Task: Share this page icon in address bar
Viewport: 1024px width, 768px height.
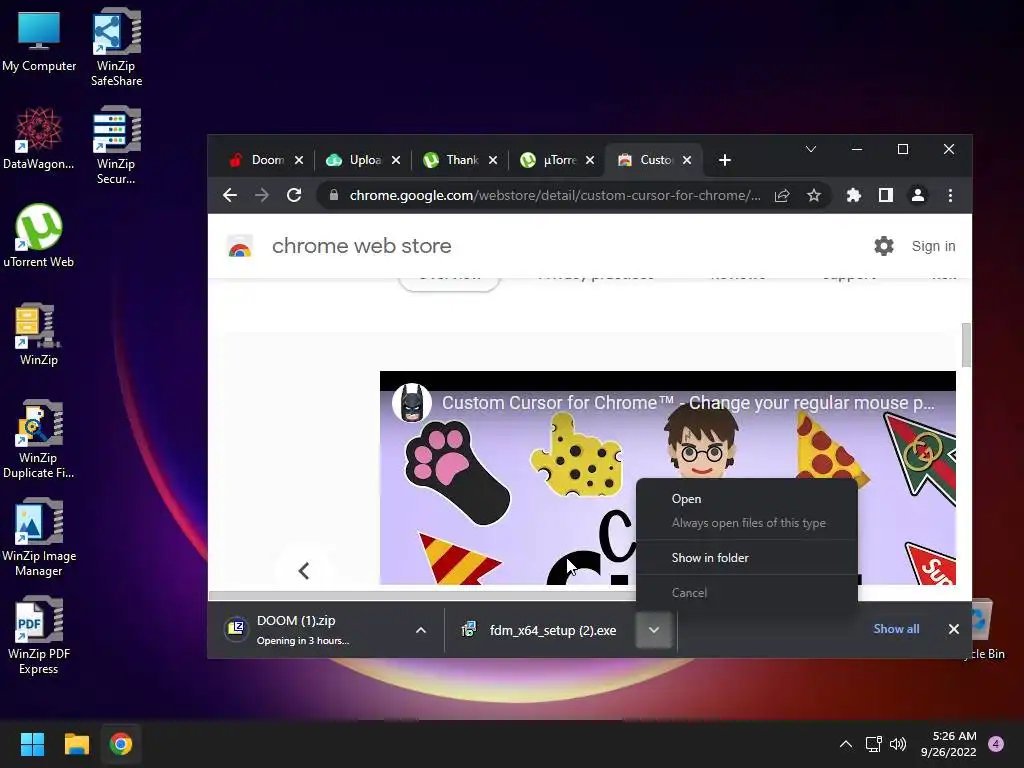Action: click(782, 195)
